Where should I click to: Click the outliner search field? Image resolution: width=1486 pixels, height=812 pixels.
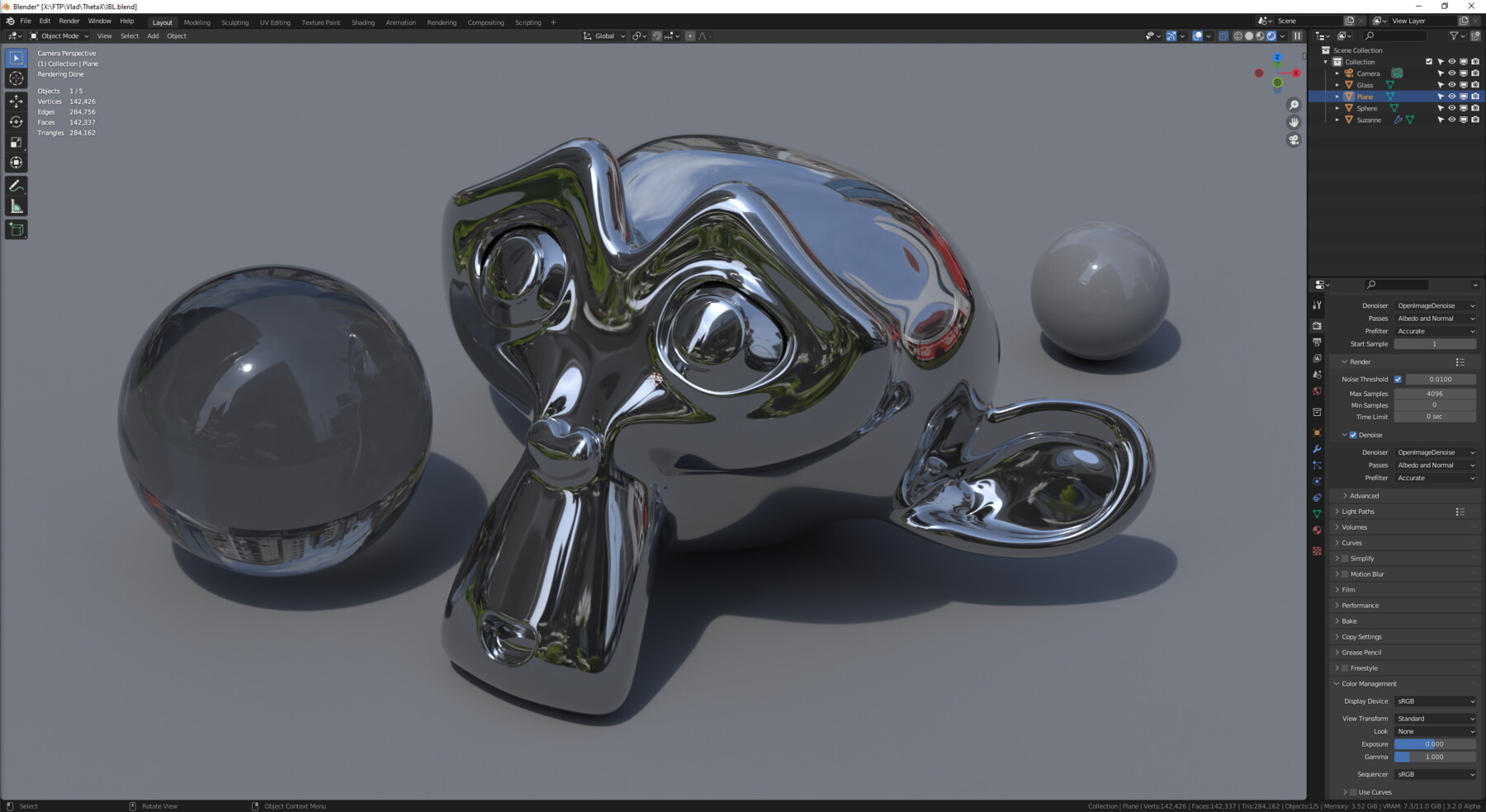(x=1395, y=35)
